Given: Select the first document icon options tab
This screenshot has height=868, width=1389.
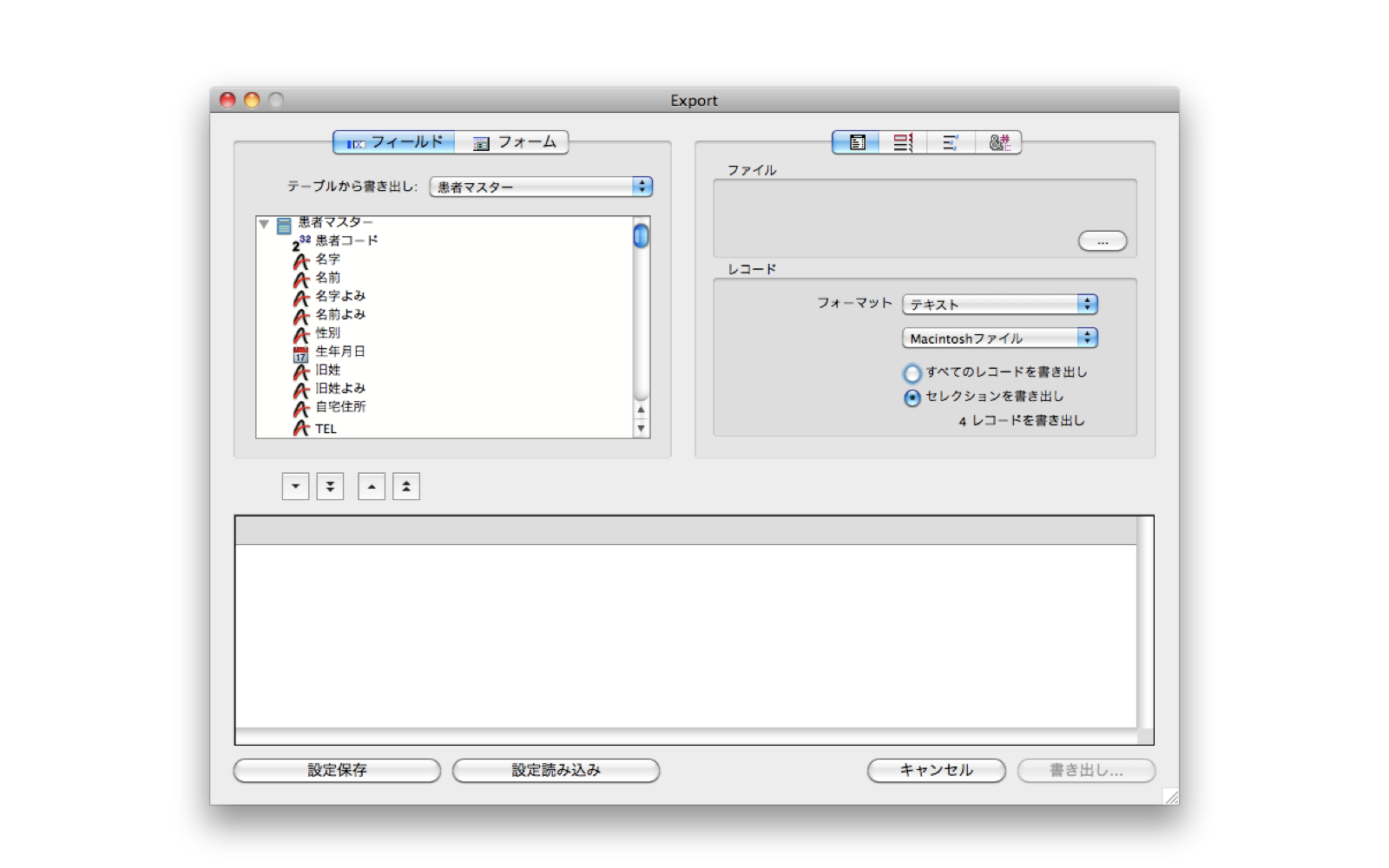Looking at the screenshot, I should 857,142.
